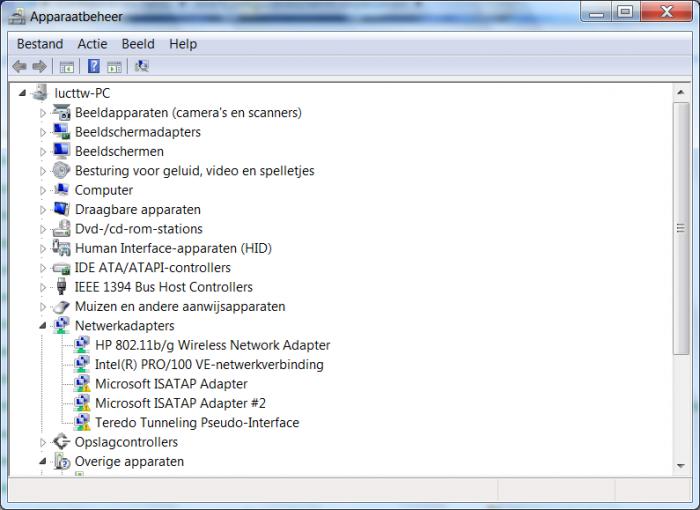Screen dimensions: 700x510
Task: Select HP 802.11b/g Wireless Network Adapter
Action: [212, 345]
